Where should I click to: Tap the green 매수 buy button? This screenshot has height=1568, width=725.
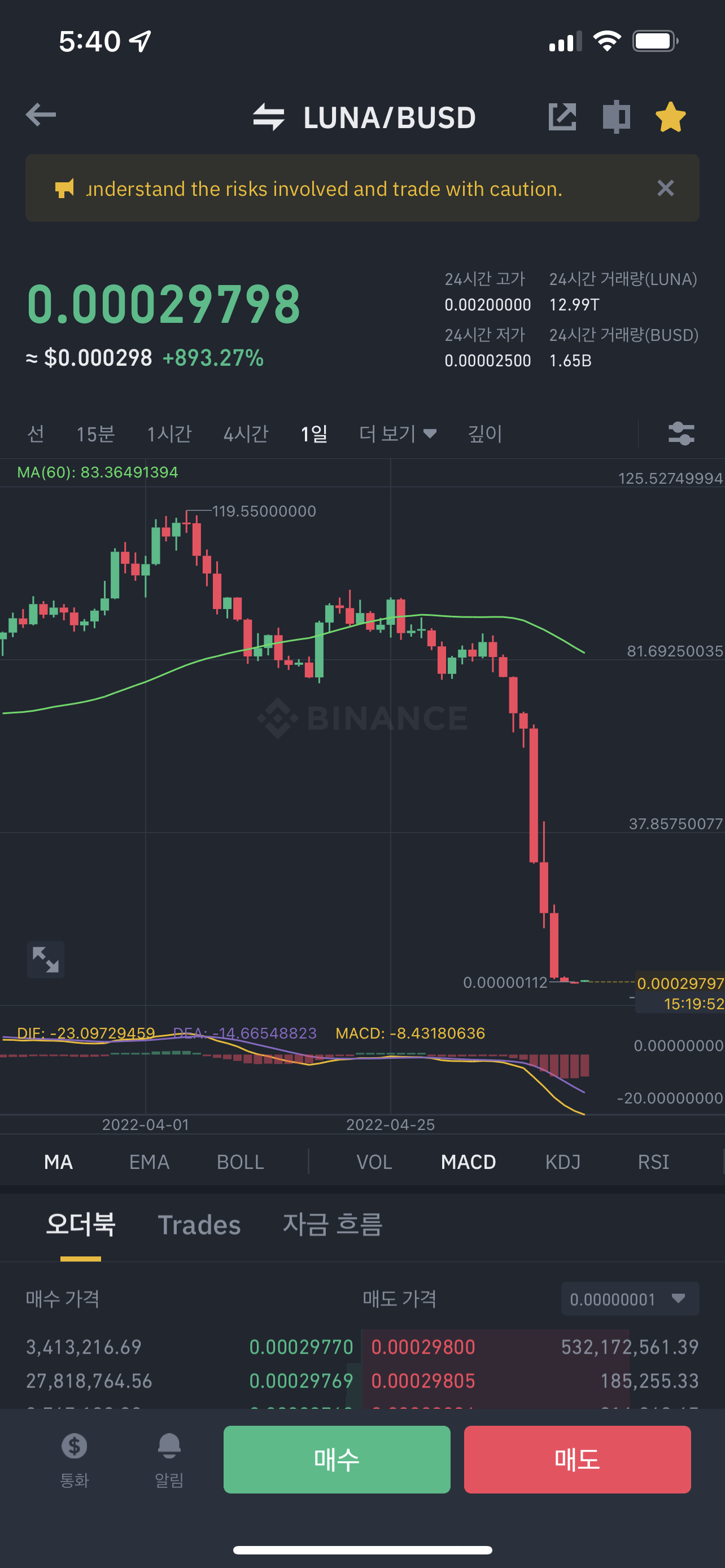pos(337,1459)
